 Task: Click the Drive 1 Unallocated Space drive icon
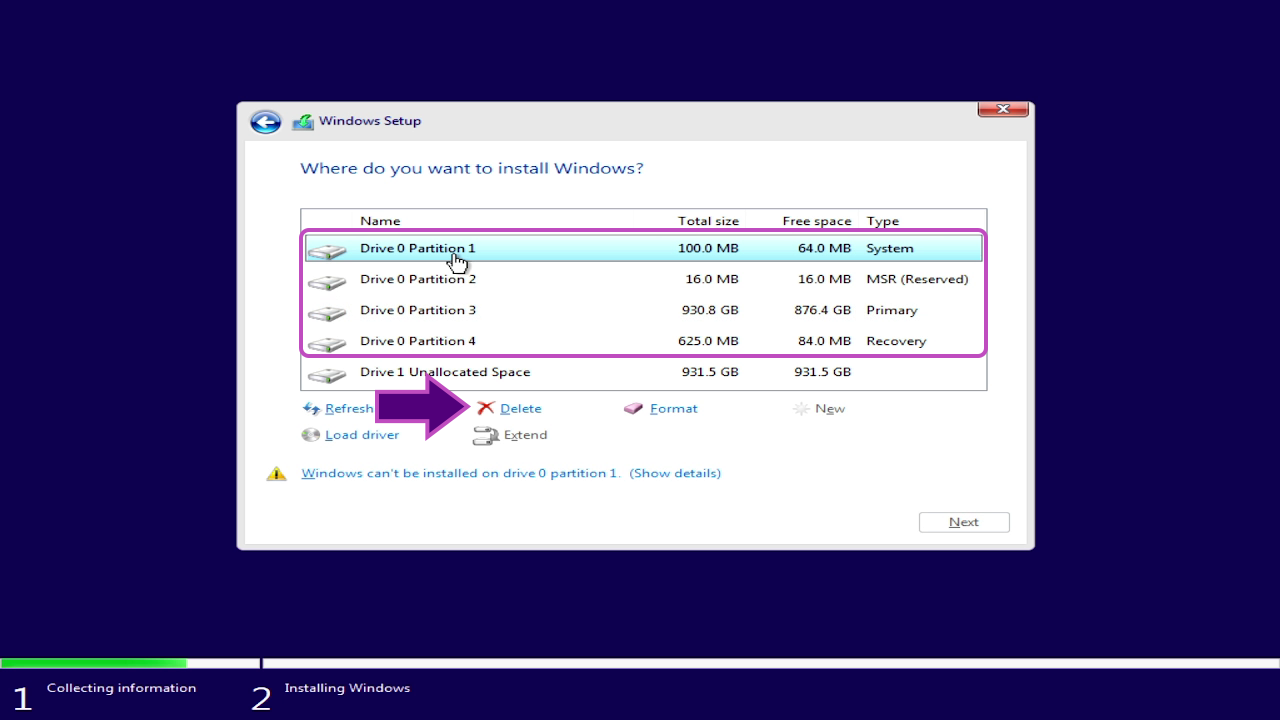327,374
